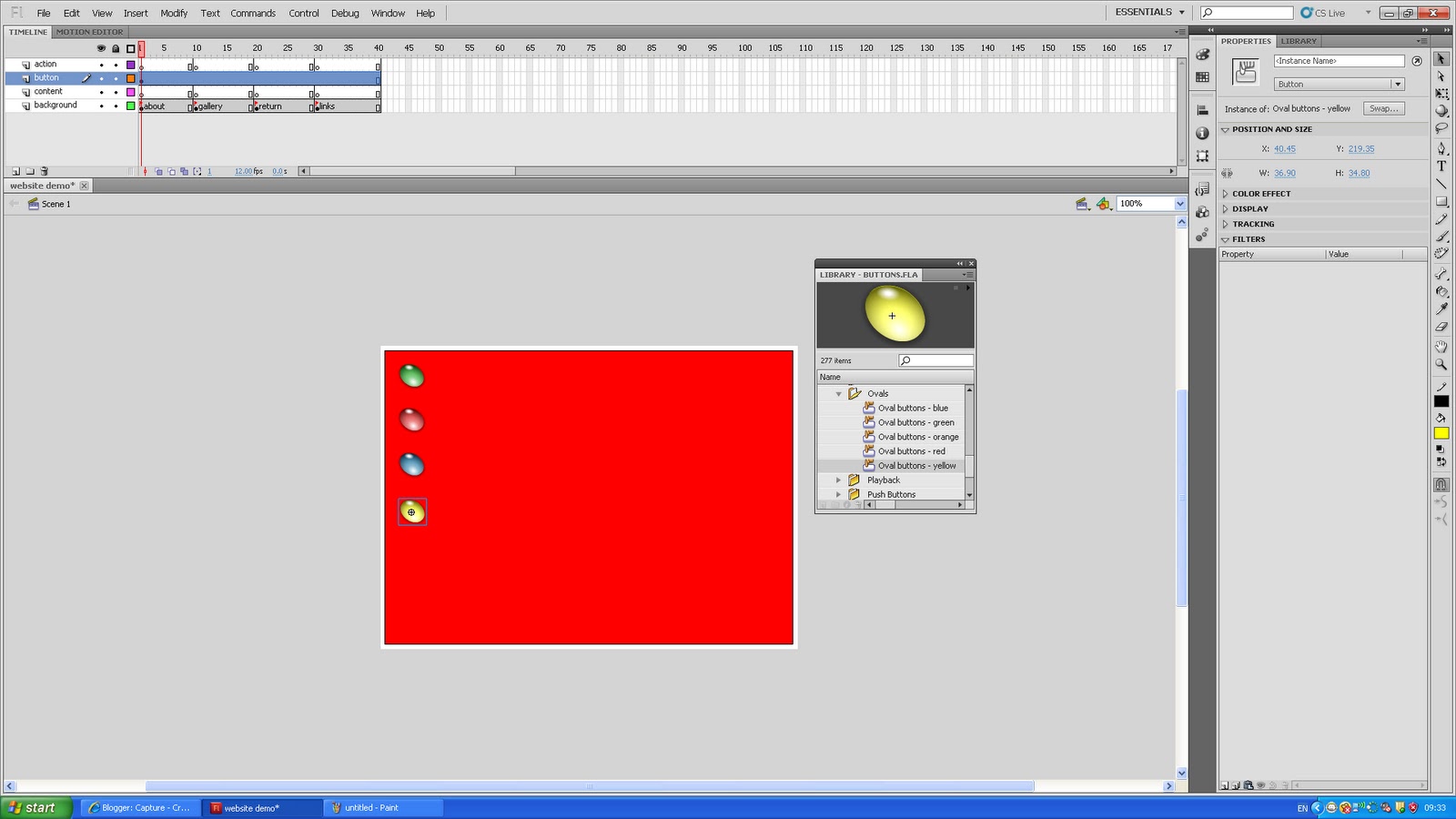Toggle outline square of action layer
Viewport: 1456px width, 819px height.
(x=130, y=65)
